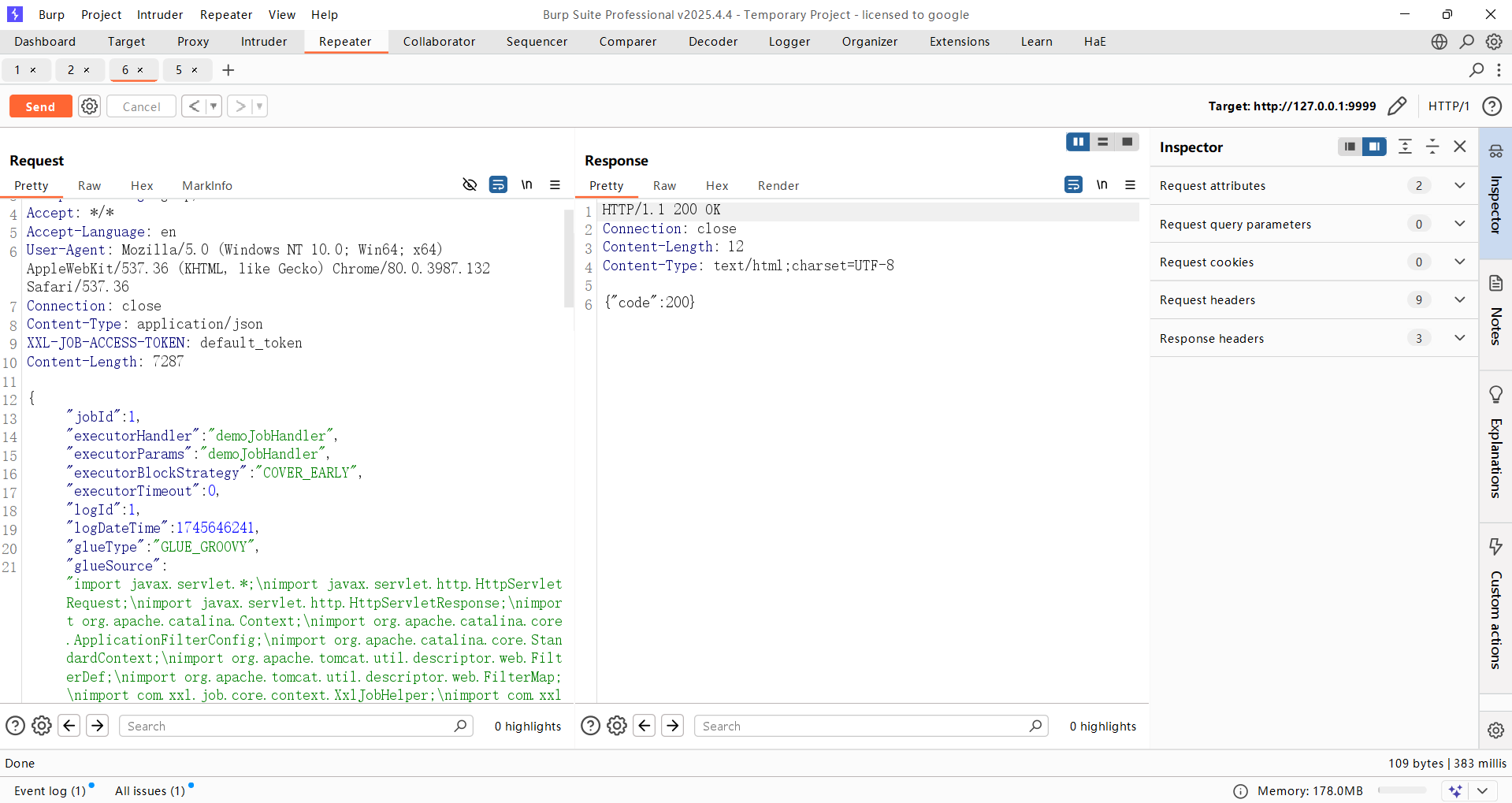Viewport: 1512px width, 803px height.
Task: Expand Request headers section
Action: click(x=1313, y=299)
